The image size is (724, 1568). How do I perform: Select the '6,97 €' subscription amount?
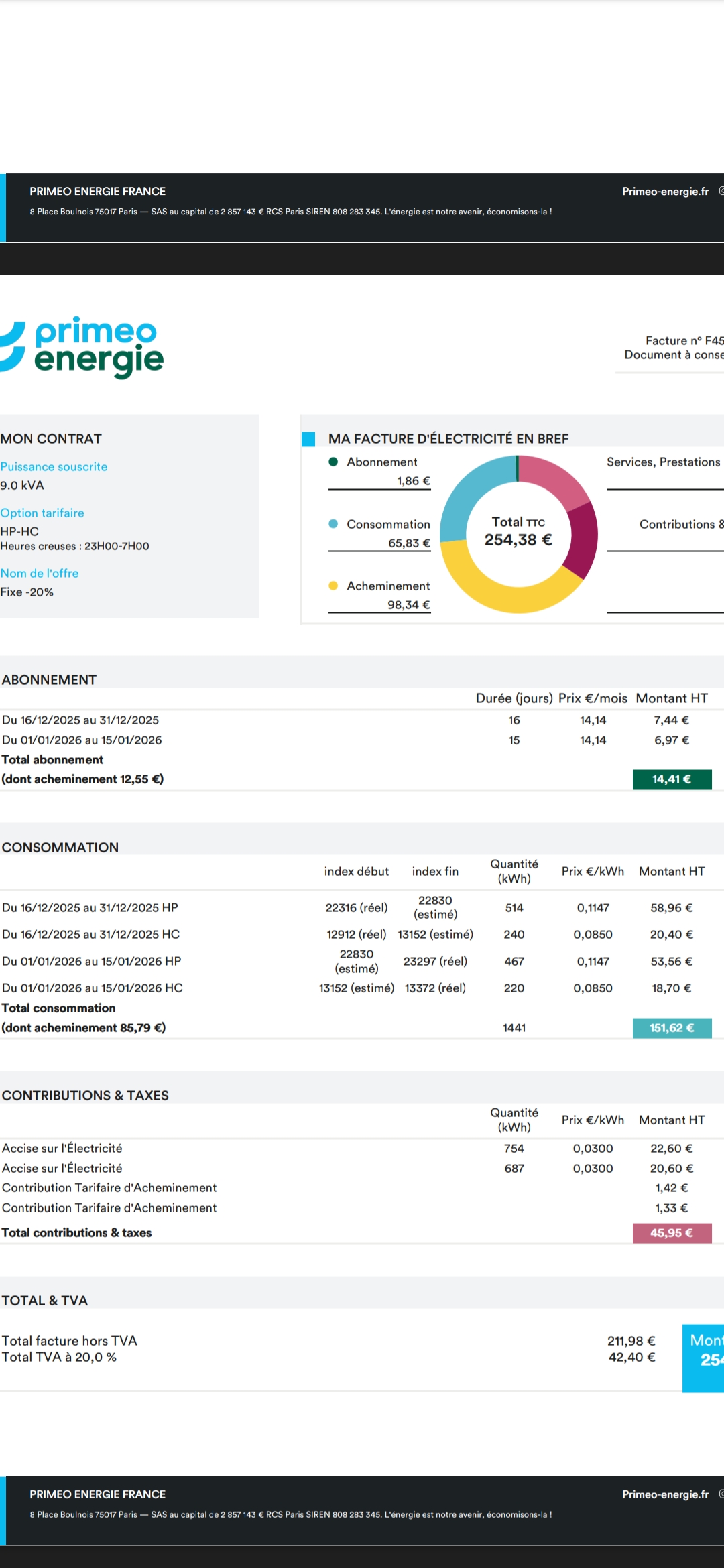point(672,740)
